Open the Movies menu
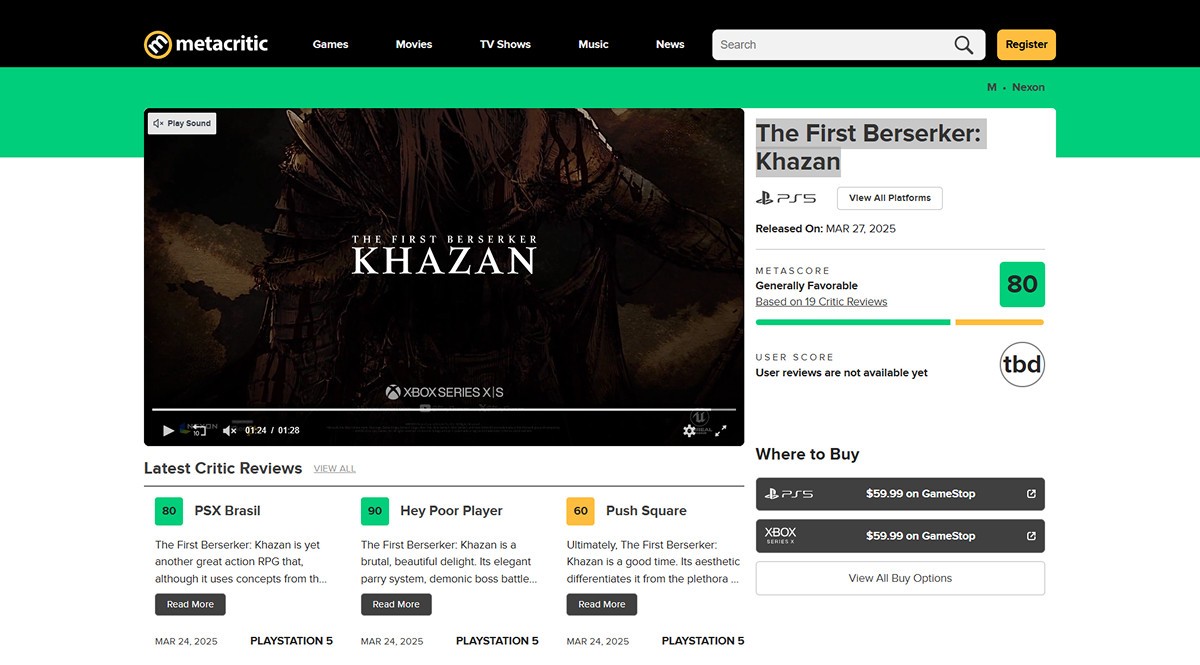Image resolution: width=1200 pixels, height=665 pixels. point(414,44)
